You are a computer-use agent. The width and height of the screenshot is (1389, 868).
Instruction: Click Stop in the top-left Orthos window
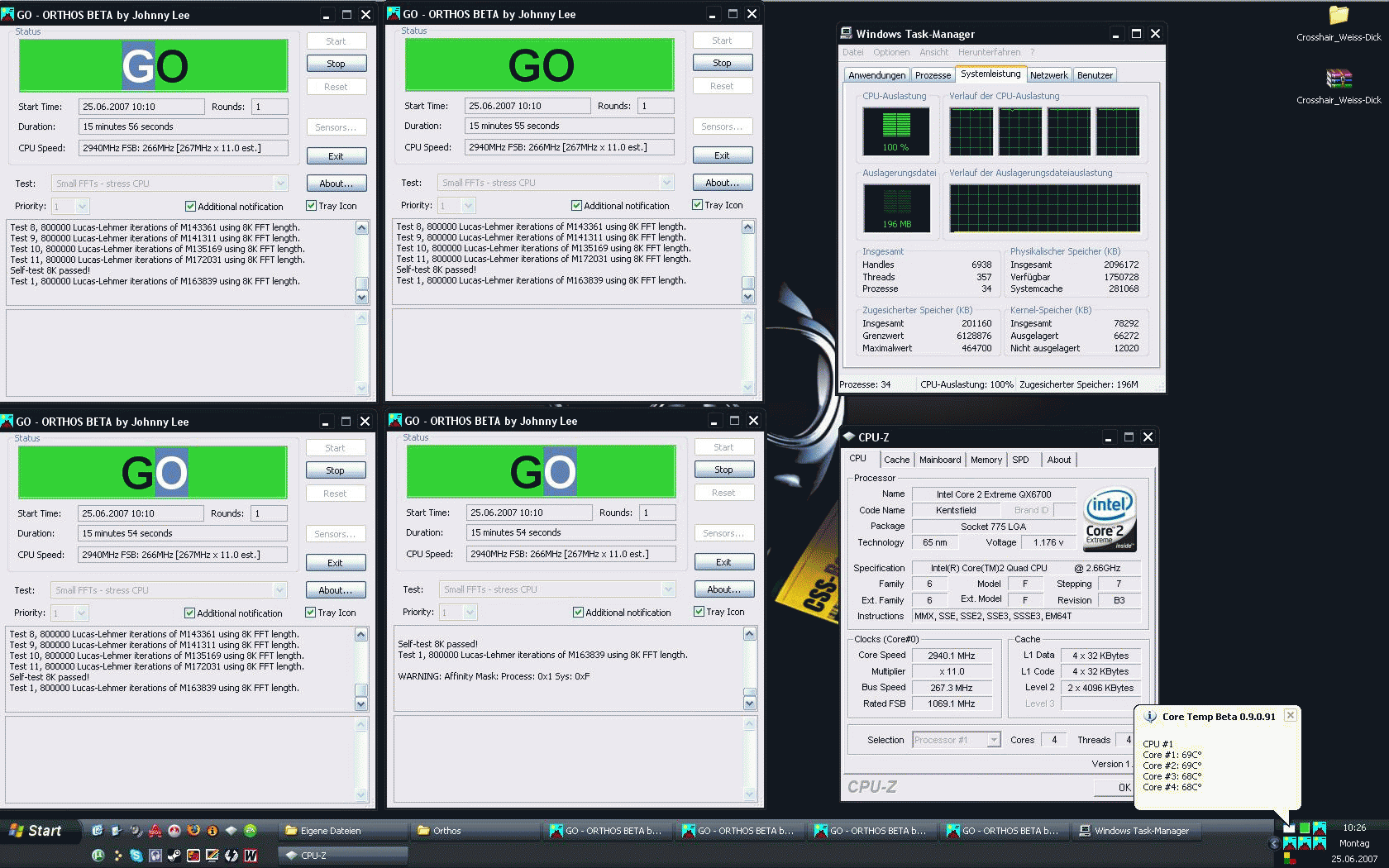(x=336, y=64)
